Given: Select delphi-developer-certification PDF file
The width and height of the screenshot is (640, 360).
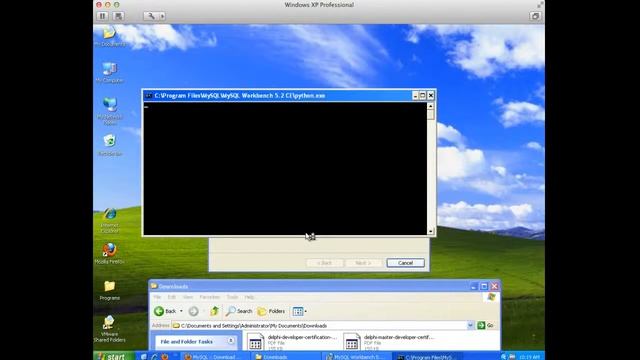Looking at the screenshot, I should 293,342.
